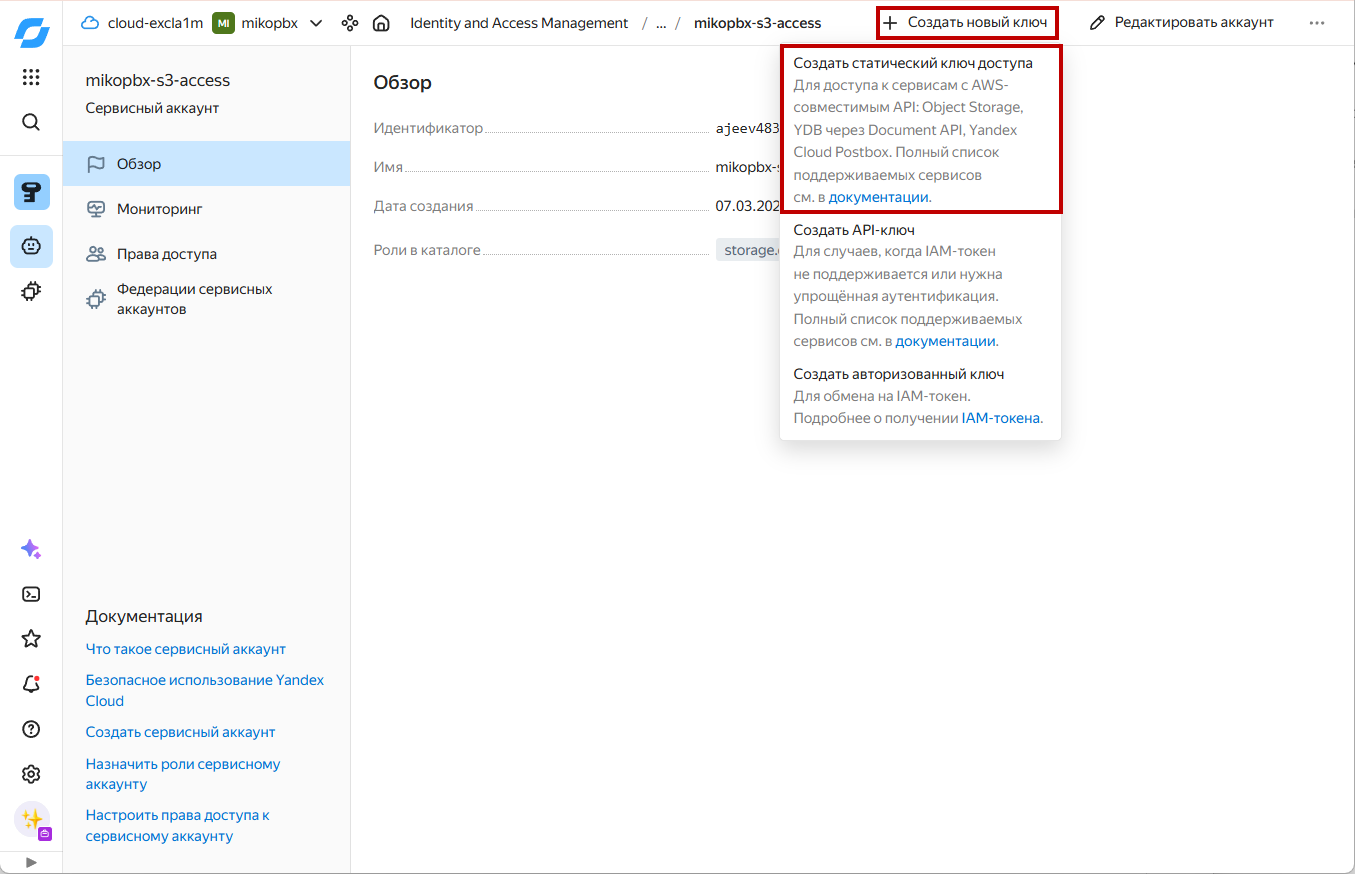Open favorites star icon in sidebar
This screenshot has width=1355, height=874.
tap(31, 639)
